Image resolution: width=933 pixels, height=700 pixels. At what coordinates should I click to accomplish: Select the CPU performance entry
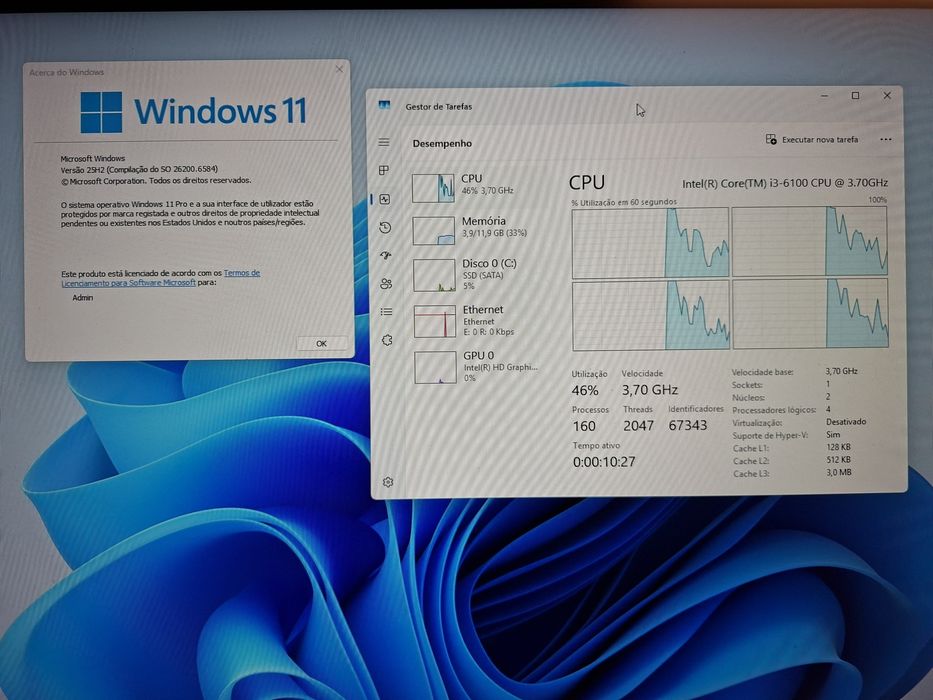point(483,188)
